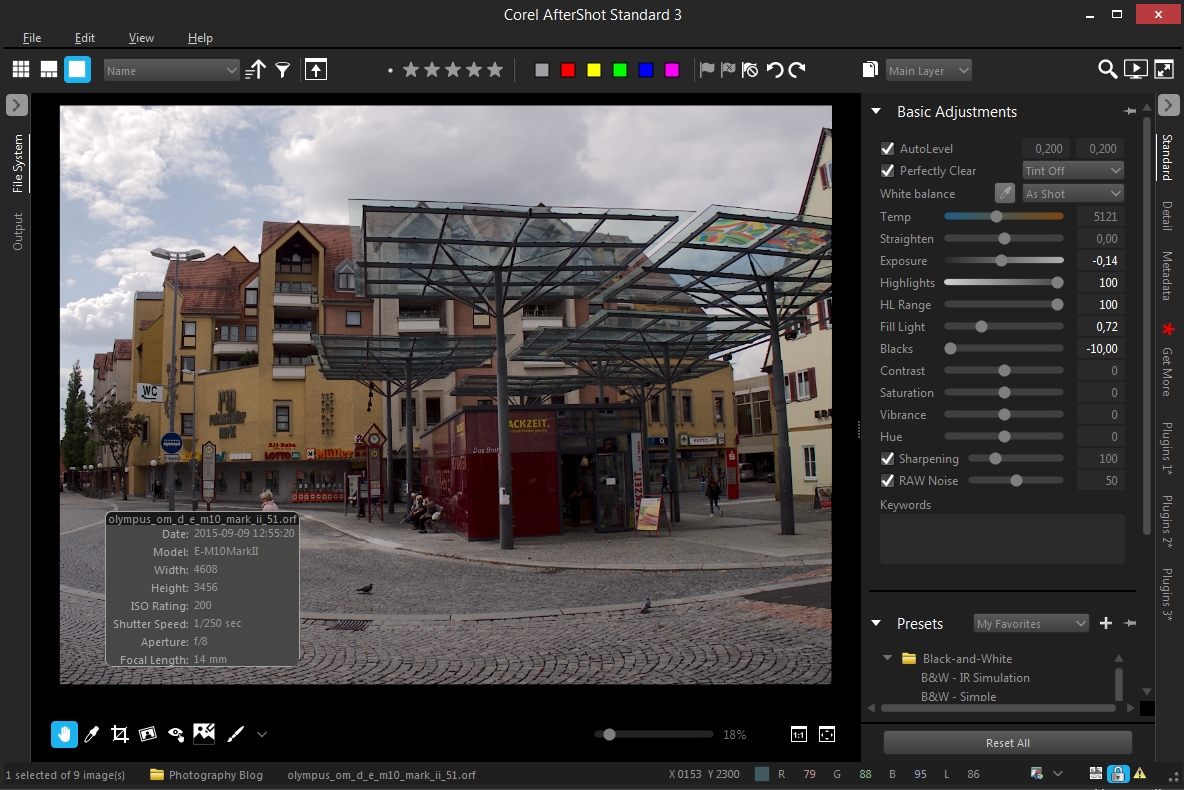Start slideshow from toolbar
The image size is (1184, 790).
click(x=1135, y=69)
